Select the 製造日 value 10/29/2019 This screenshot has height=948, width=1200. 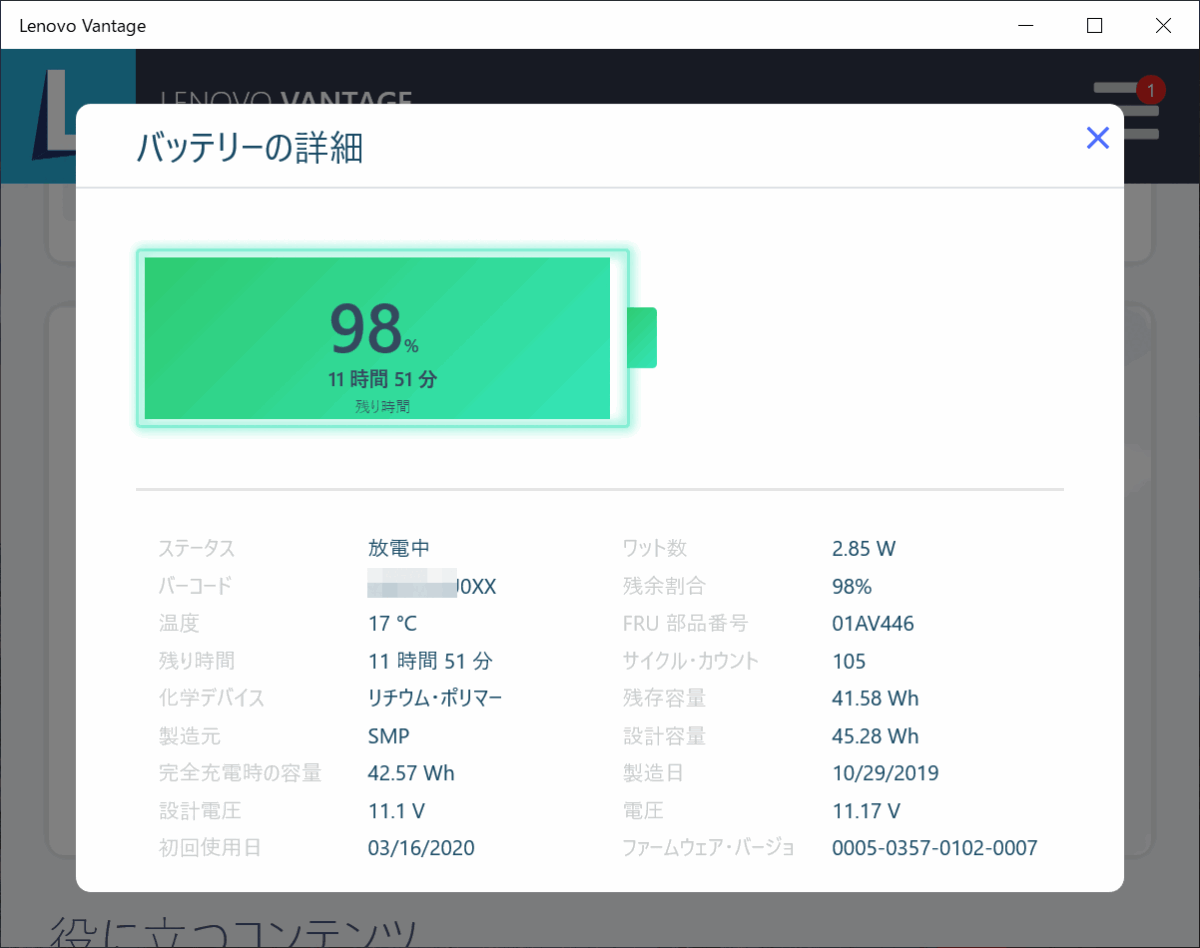pos(885,773)
